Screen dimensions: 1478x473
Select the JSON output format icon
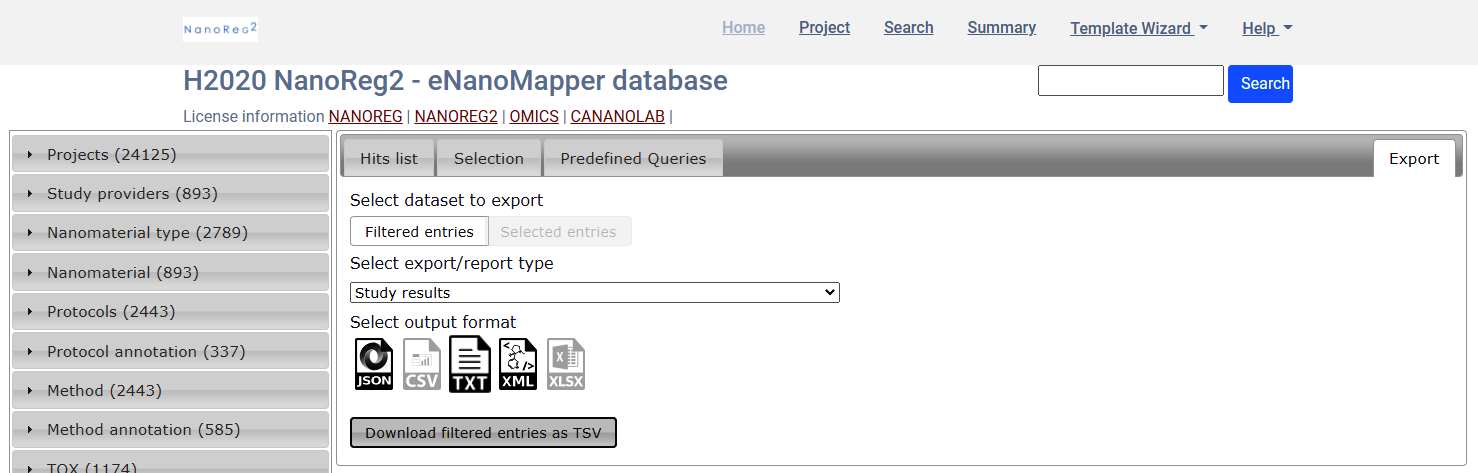[374, 364]
